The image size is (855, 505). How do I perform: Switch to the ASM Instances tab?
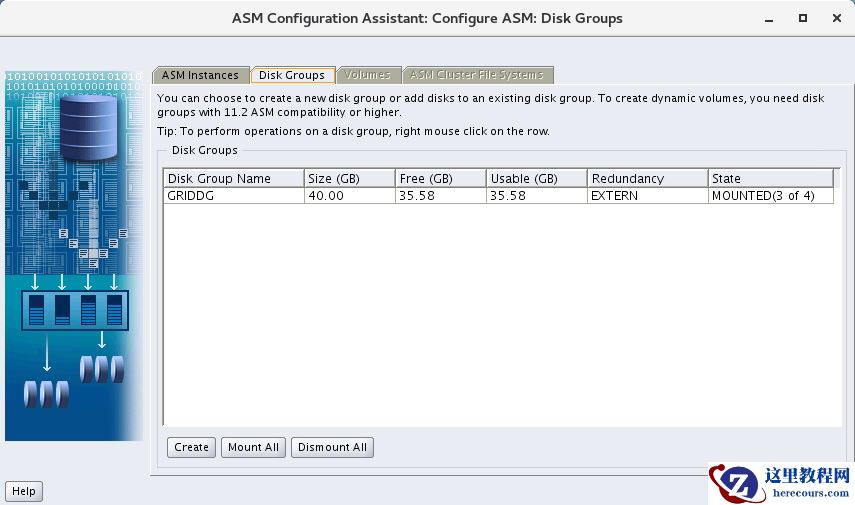click(x=200, y=75)
